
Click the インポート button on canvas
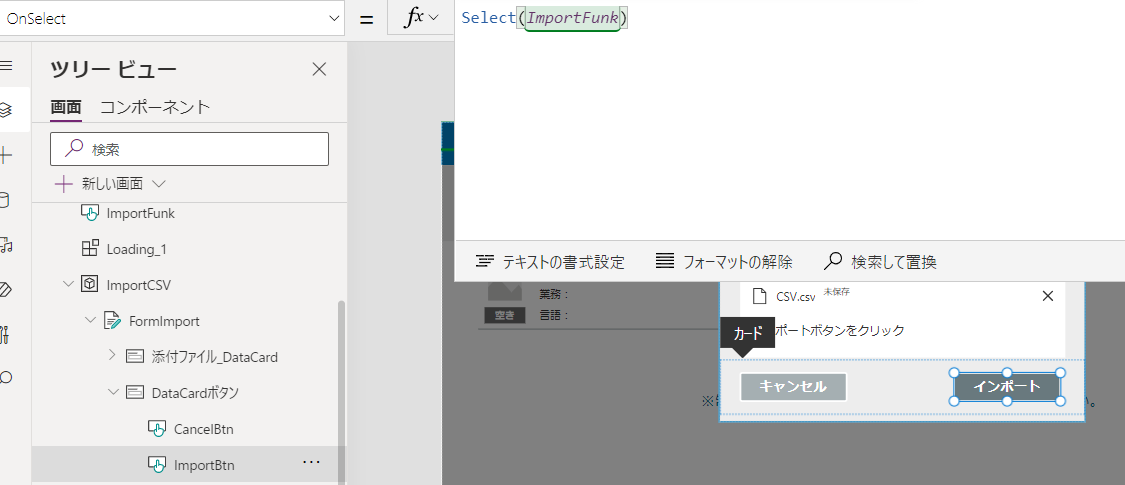1007,387
